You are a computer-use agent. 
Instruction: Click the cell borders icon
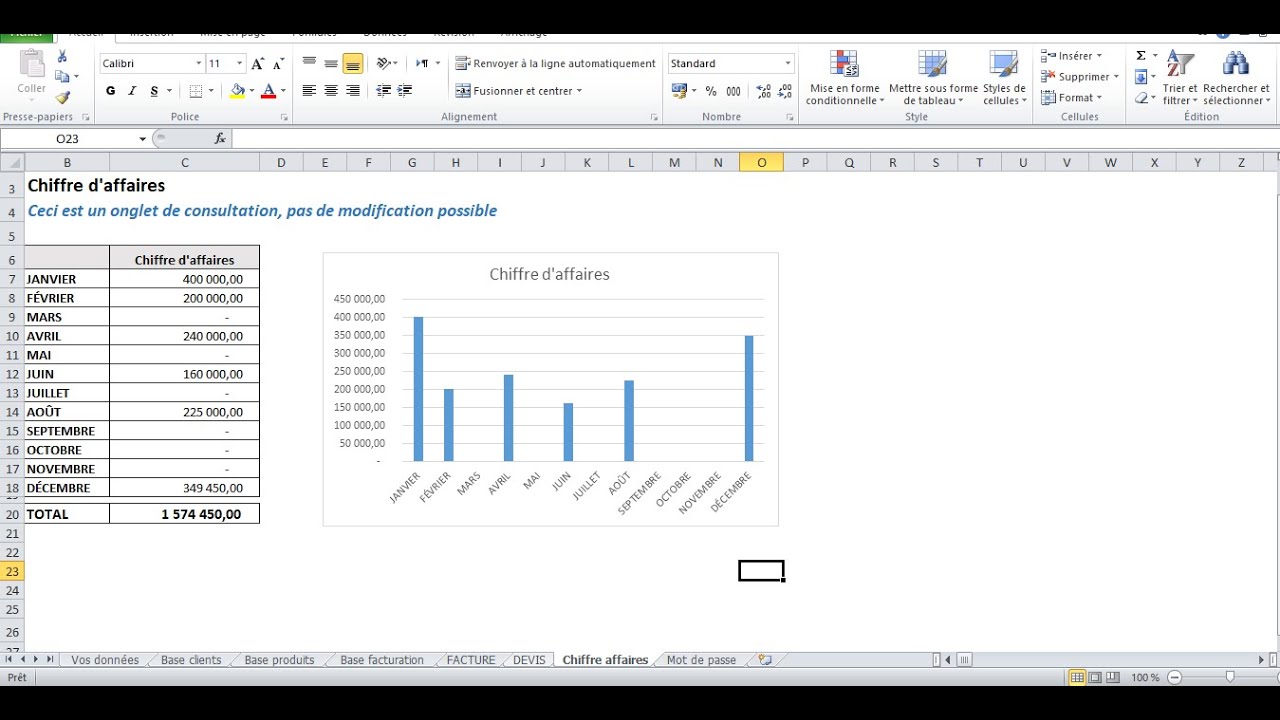195,91
